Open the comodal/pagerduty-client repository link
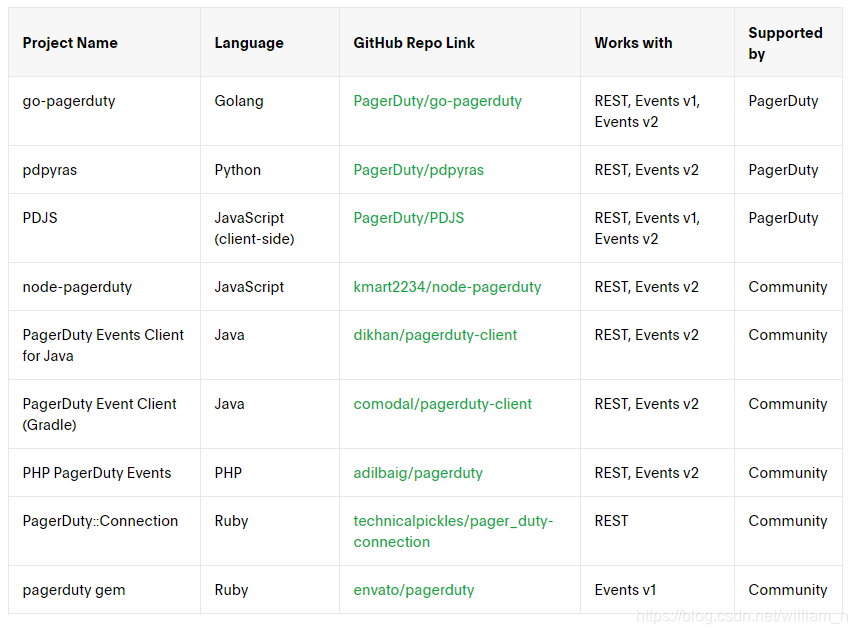Viewport: 857px width, 634px height. coord(442,404)
